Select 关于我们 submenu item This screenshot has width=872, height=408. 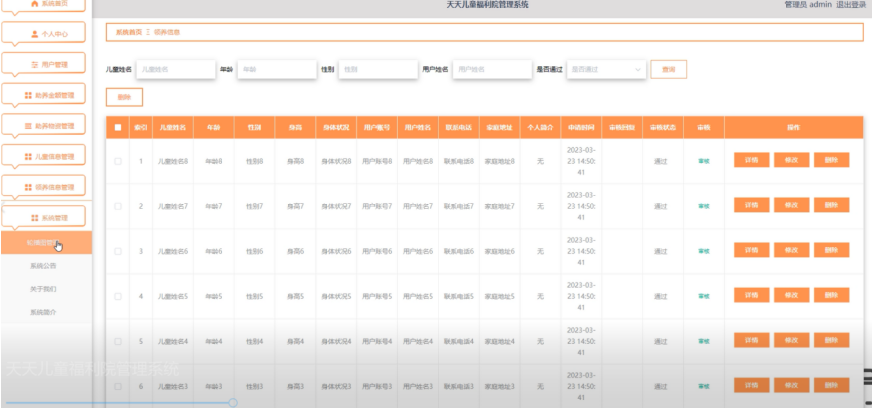coord(43,289)
